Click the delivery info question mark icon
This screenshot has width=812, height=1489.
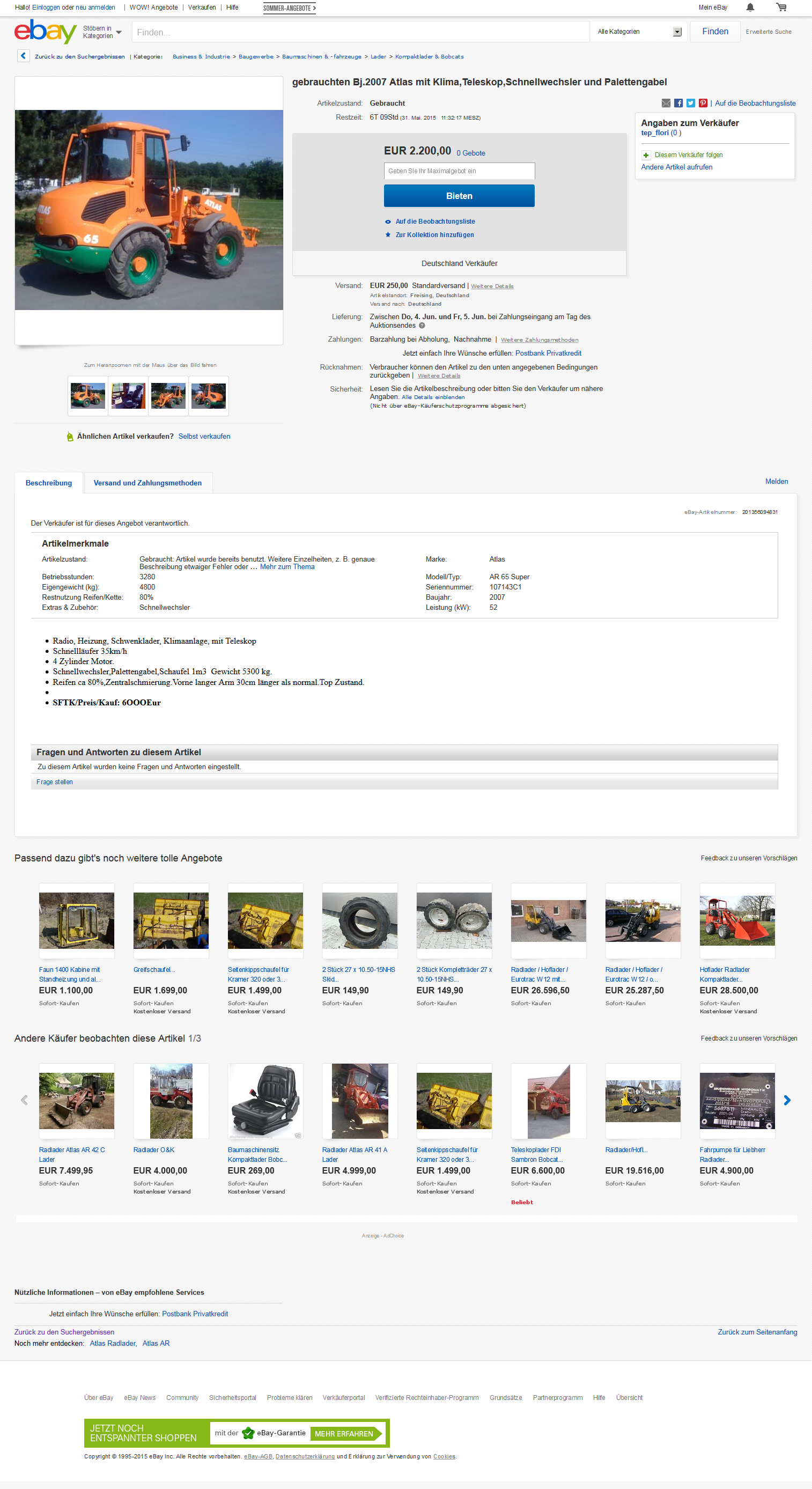tap(422, 326)
